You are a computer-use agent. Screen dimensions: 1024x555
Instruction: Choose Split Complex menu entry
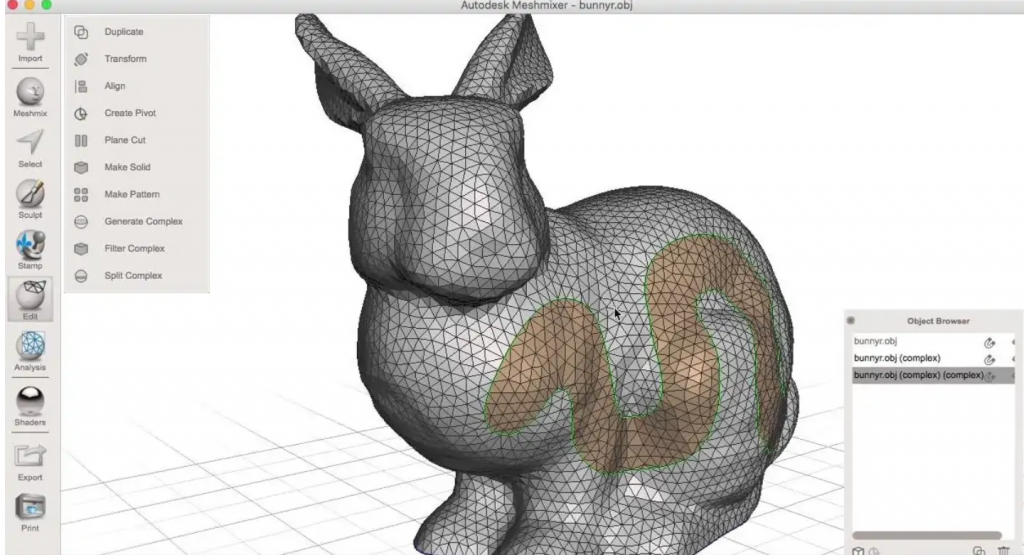pos(133,276)
